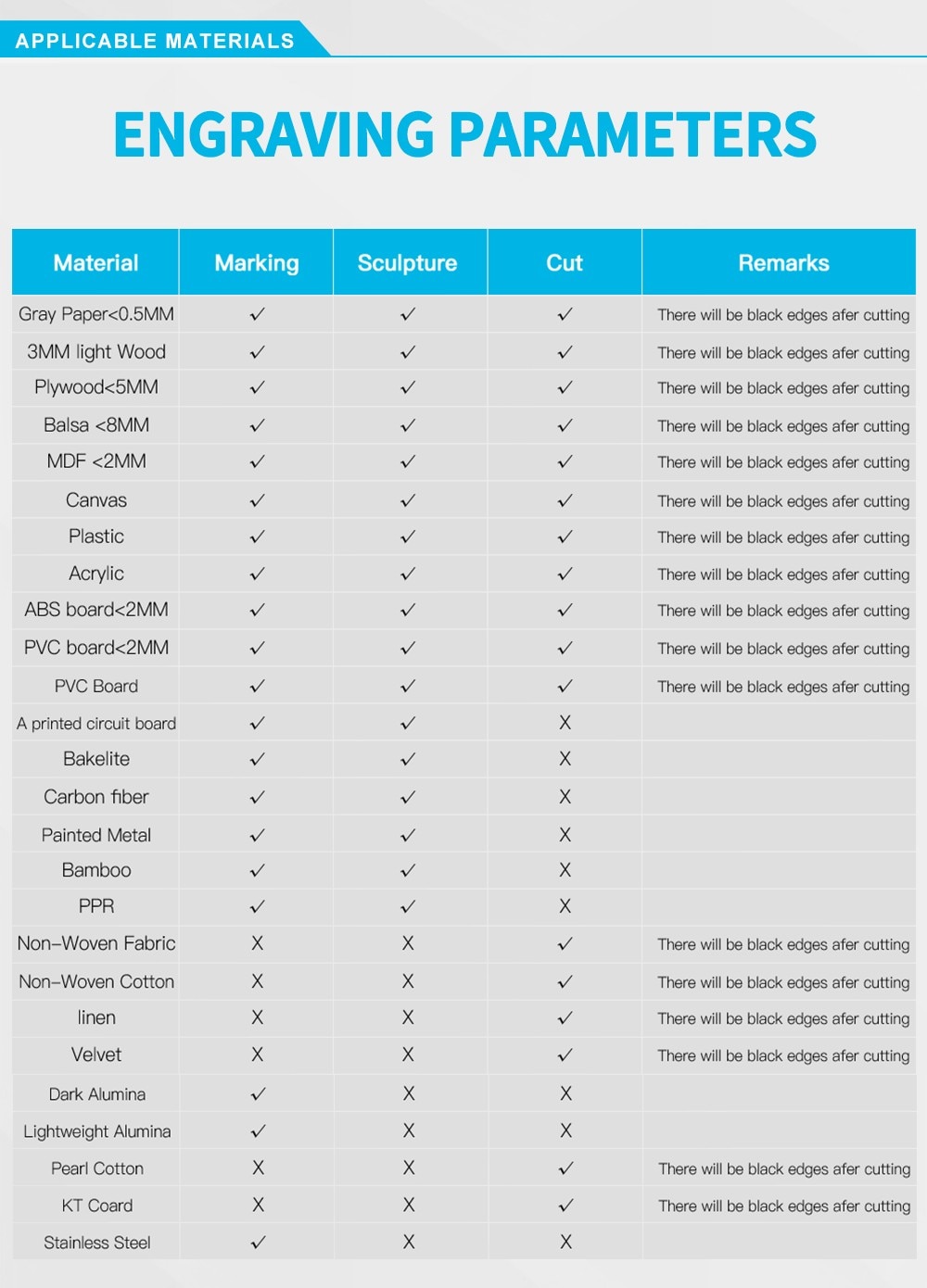Viewport: 927px width, 1288px height.
Task: Click the remarks text for KT Coard
Action: point(784,1206)
